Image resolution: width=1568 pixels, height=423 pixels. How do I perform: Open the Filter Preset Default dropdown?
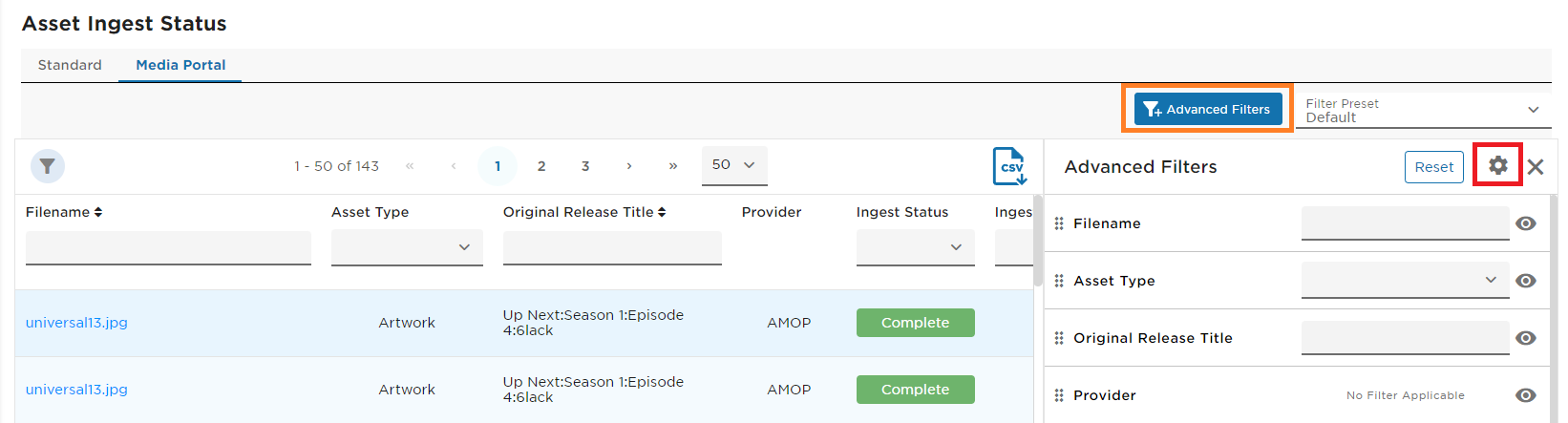[1423, 110]
